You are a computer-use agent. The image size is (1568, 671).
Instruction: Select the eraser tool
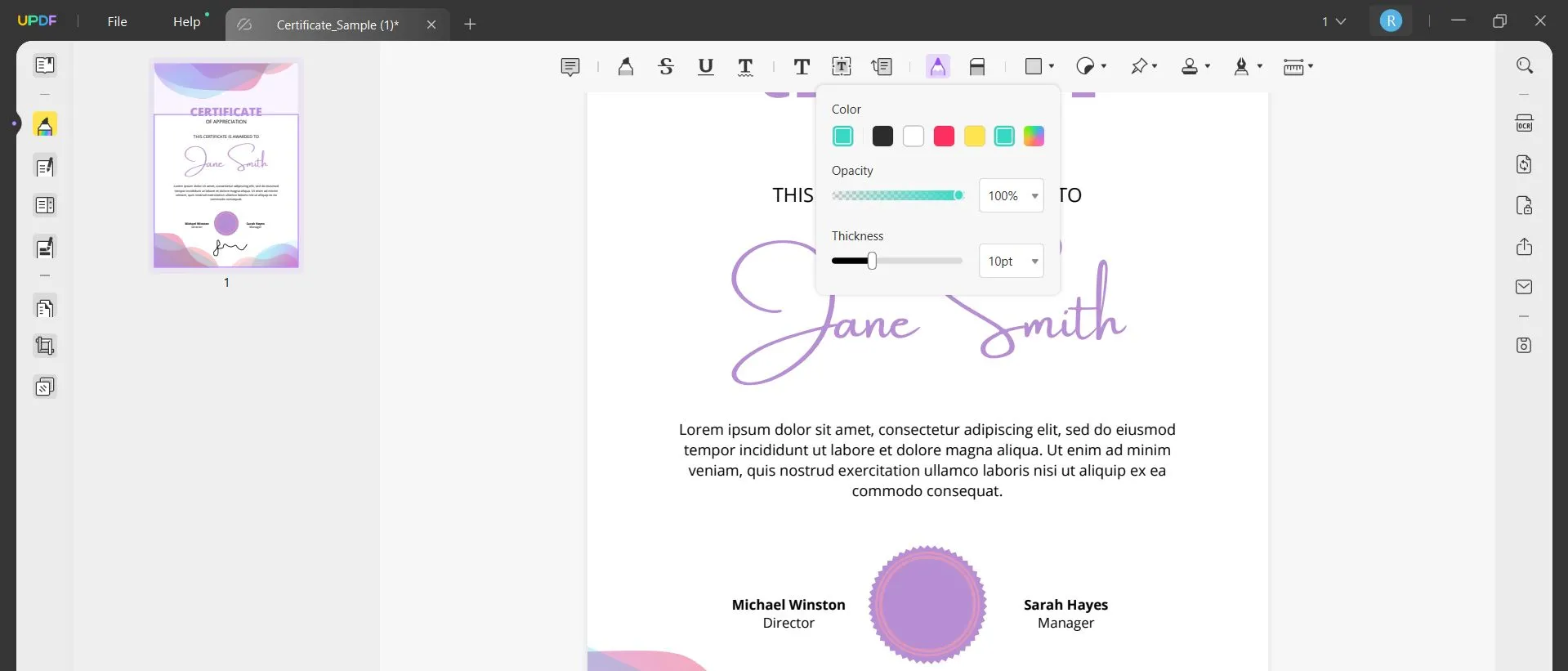[x=977, y=67]
